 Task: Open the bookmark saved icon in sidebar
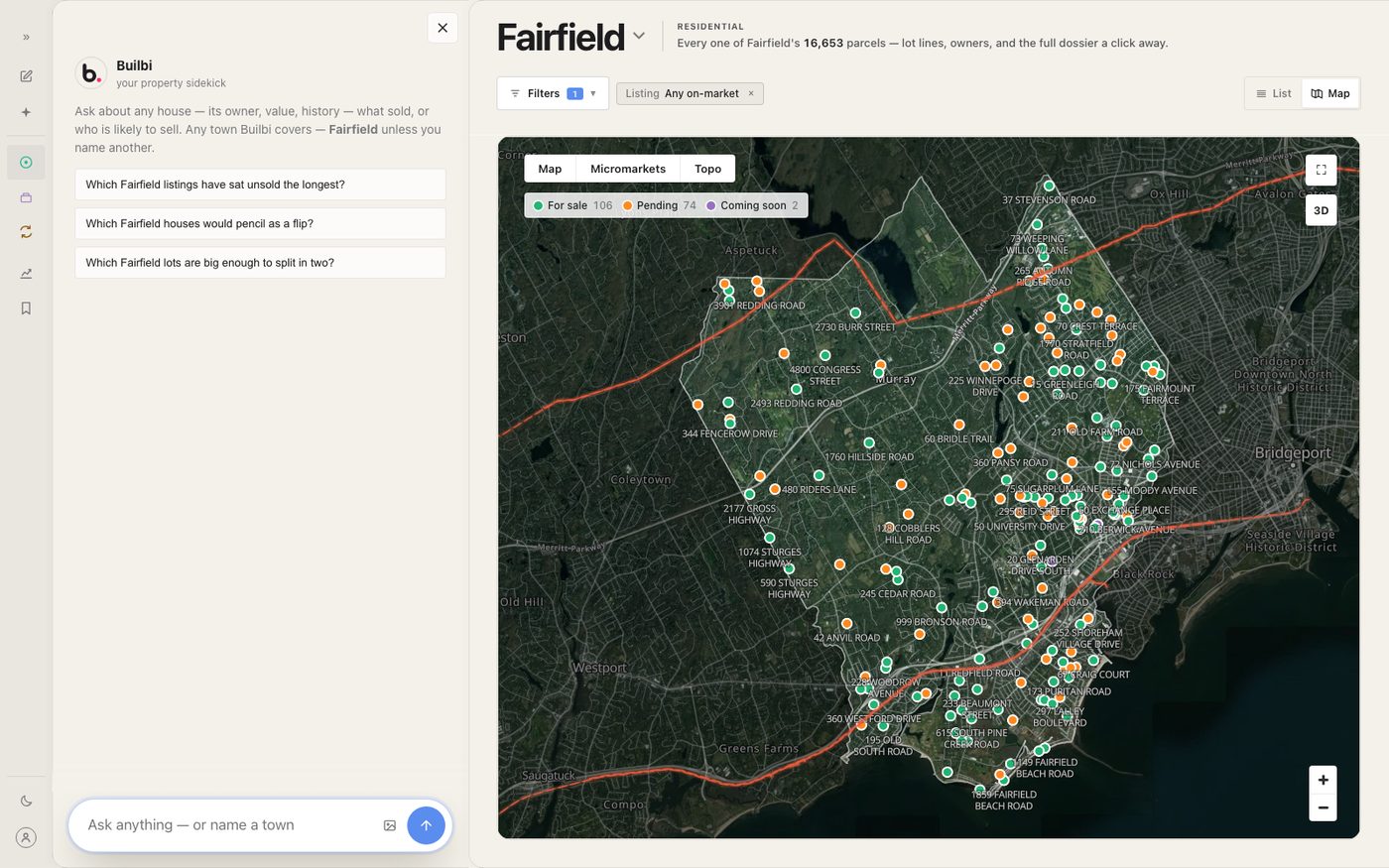pyautogui.click(x=26, y=309)
